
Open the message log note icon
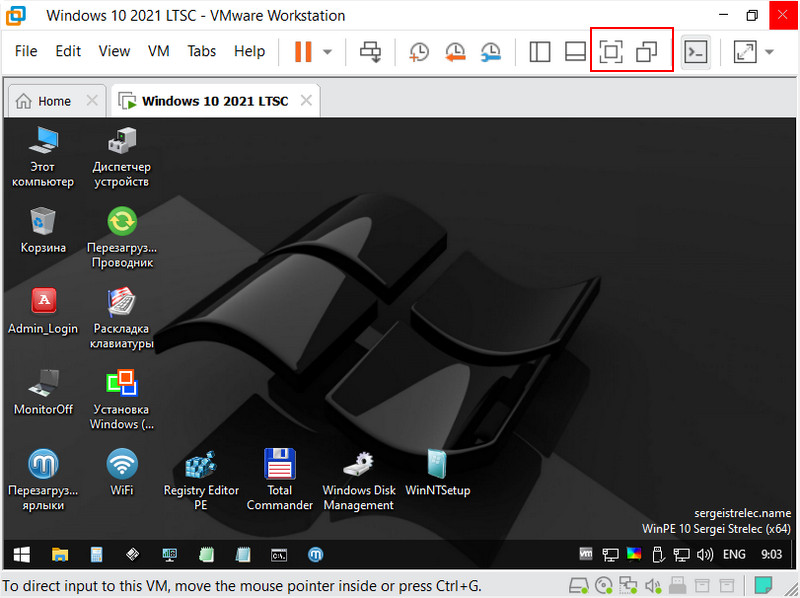tap(763, 586)
